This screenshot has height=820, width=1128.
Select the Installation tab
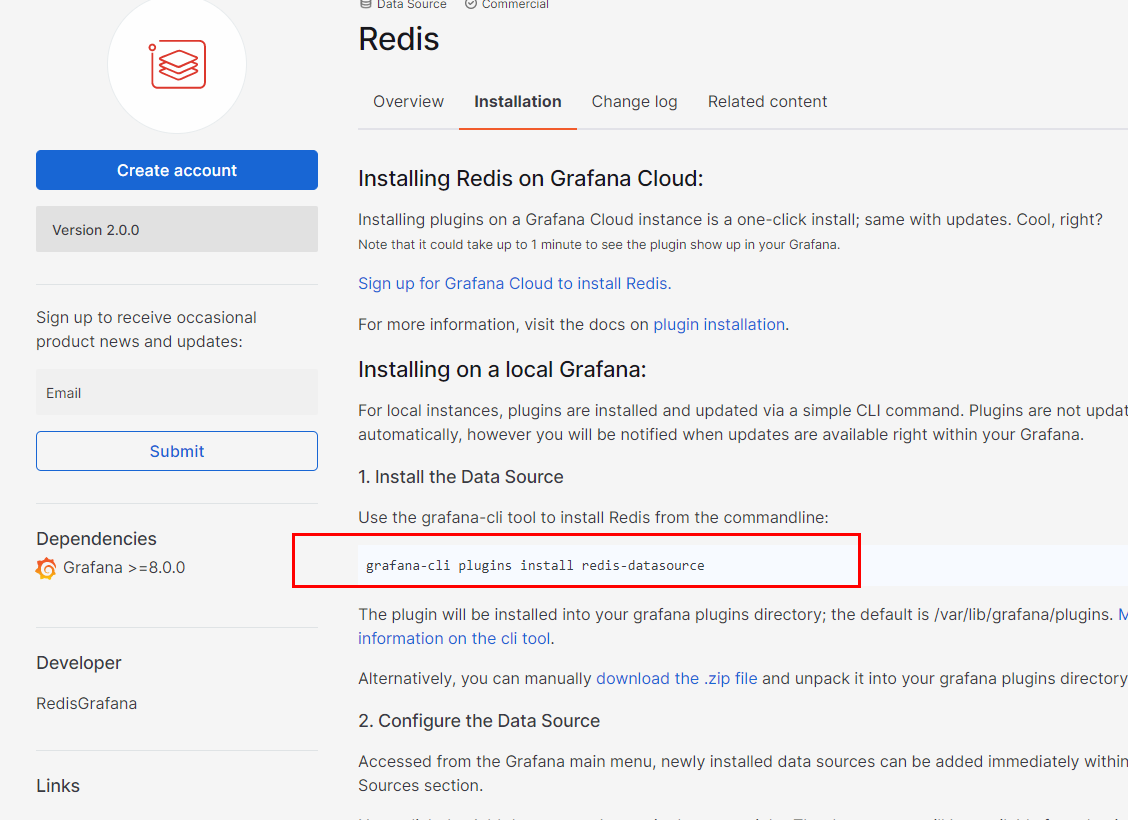click(518, 101)
